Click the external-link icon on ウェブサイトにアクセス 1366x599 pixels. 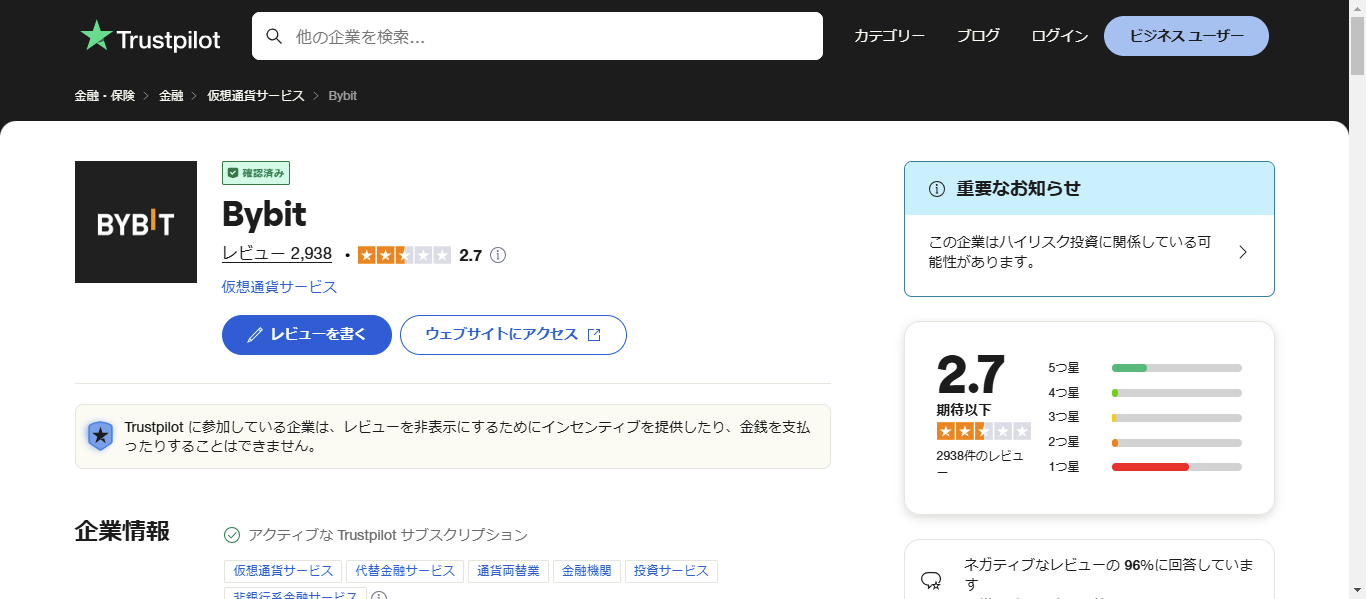[x=592, y=335]
